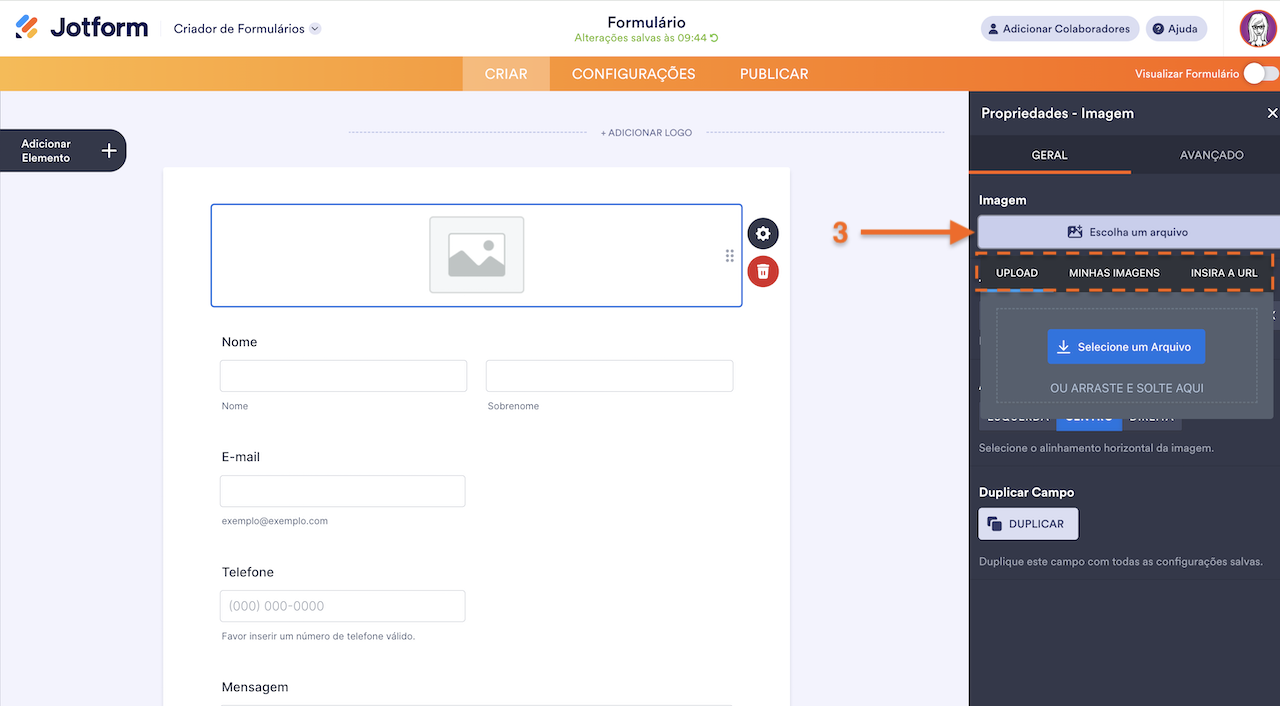Open Escolha um arquivo selector
1280x706 pixels.
(1128, 232)
